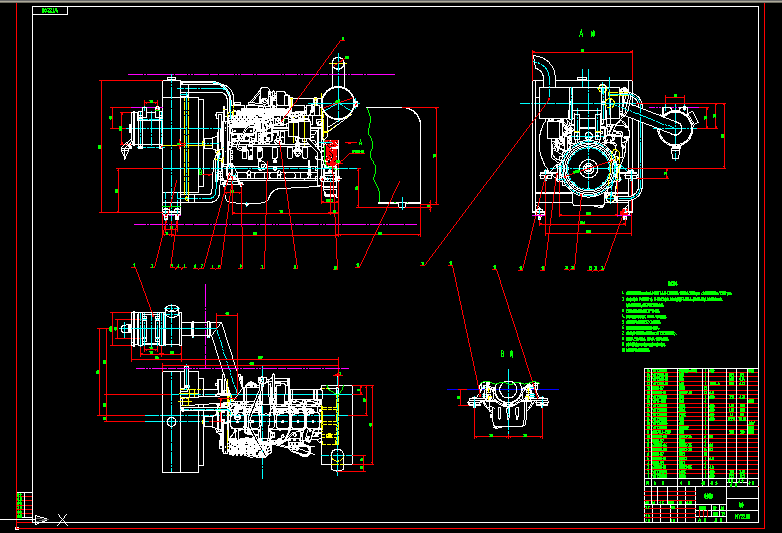Select the green wavy break line
782x533 pixels.
click(371, 150)
